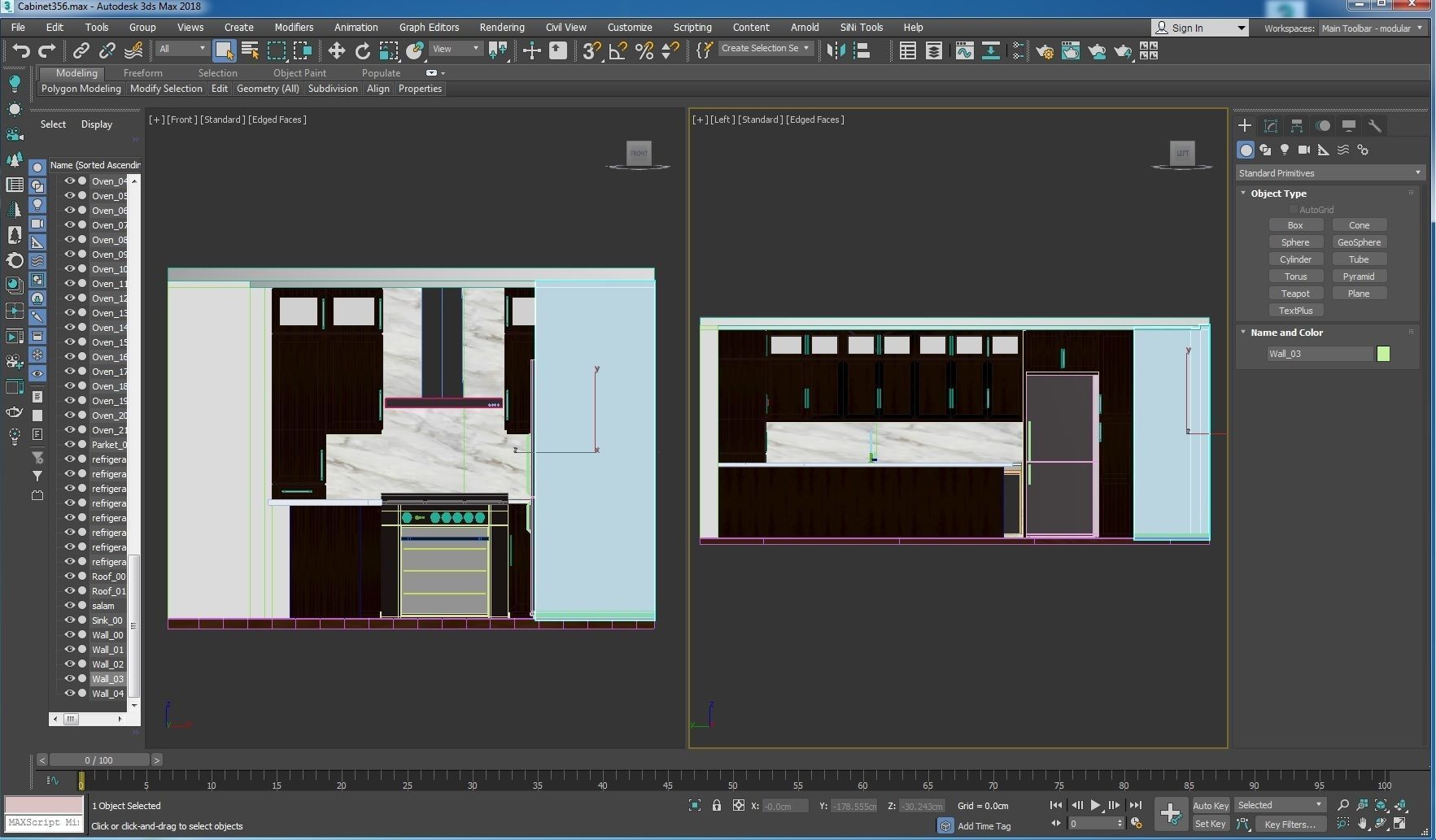The height and width of the screenshot is (840, 1436).
Task: Select the Geometry category icon
Action: 1246,150
